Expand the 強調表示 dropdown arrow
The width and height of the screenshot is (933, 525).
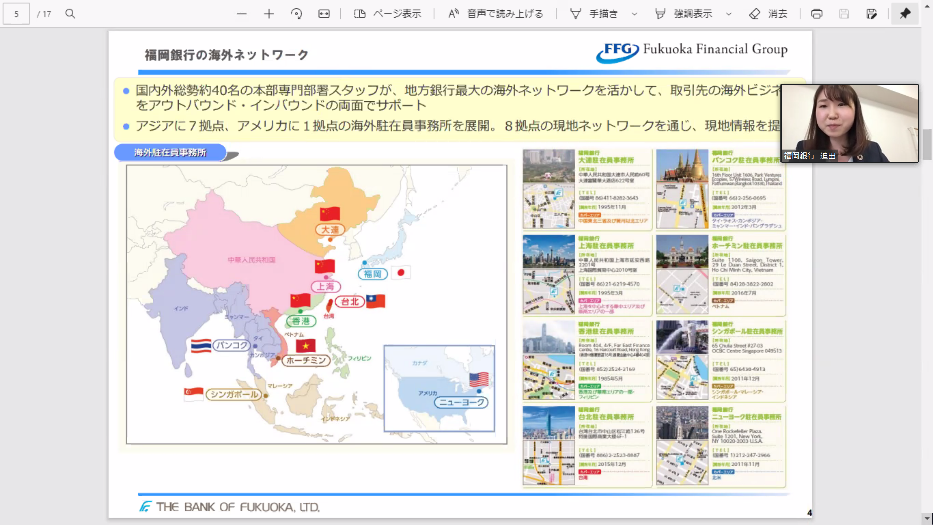coord(728,13)
